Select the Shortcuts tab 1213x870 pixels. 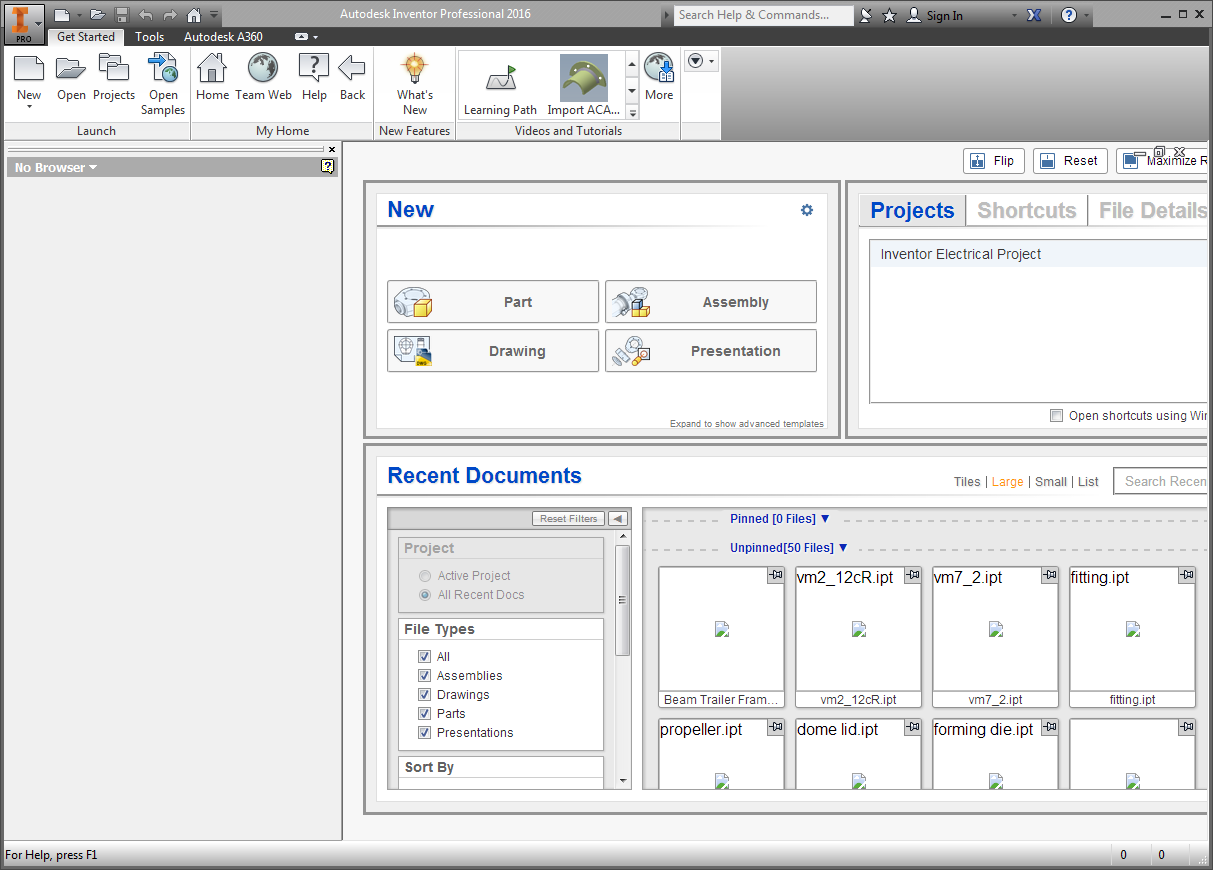coord(1027,210)
